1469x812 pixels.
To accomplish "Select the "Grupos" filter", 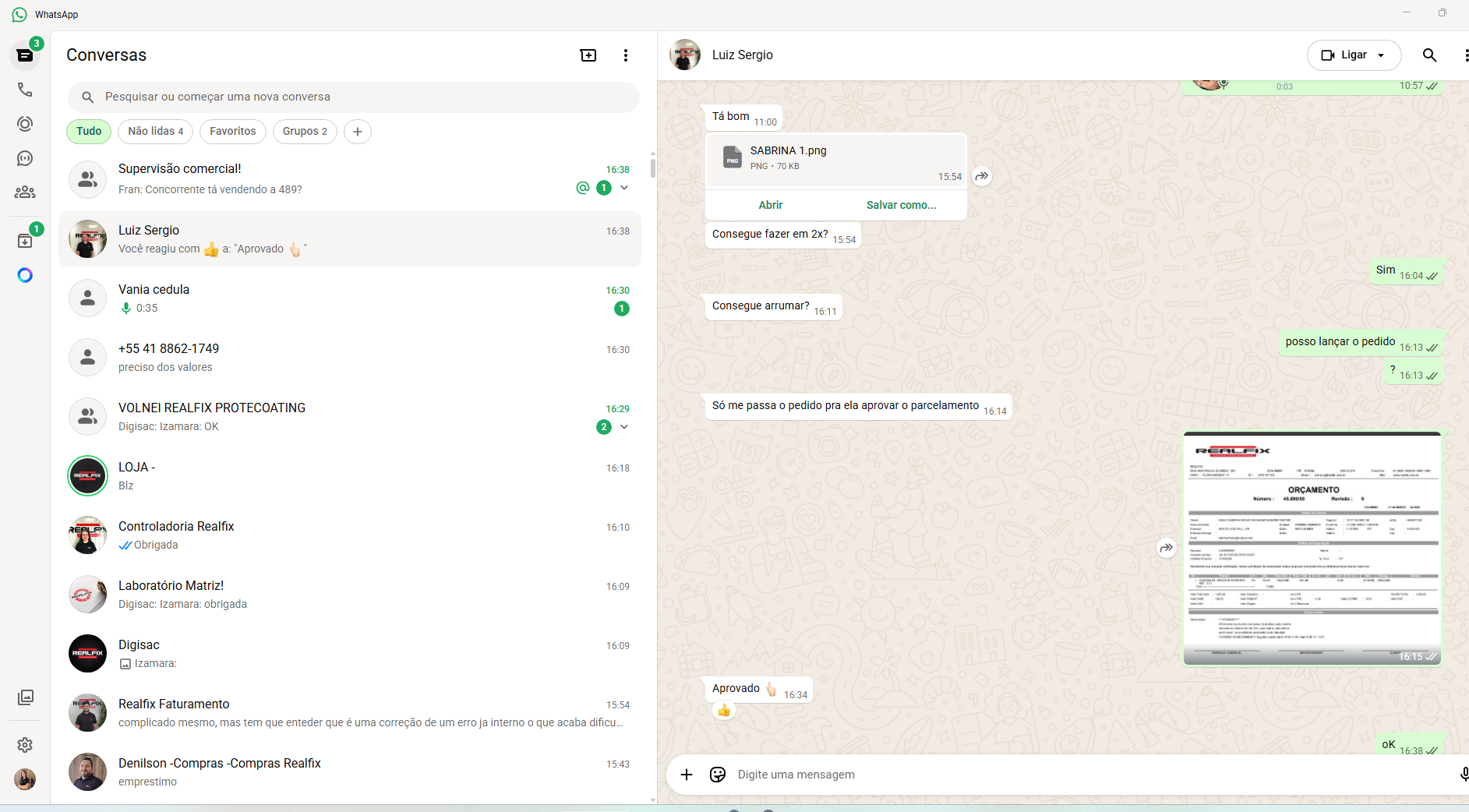I will coord(305,132).
